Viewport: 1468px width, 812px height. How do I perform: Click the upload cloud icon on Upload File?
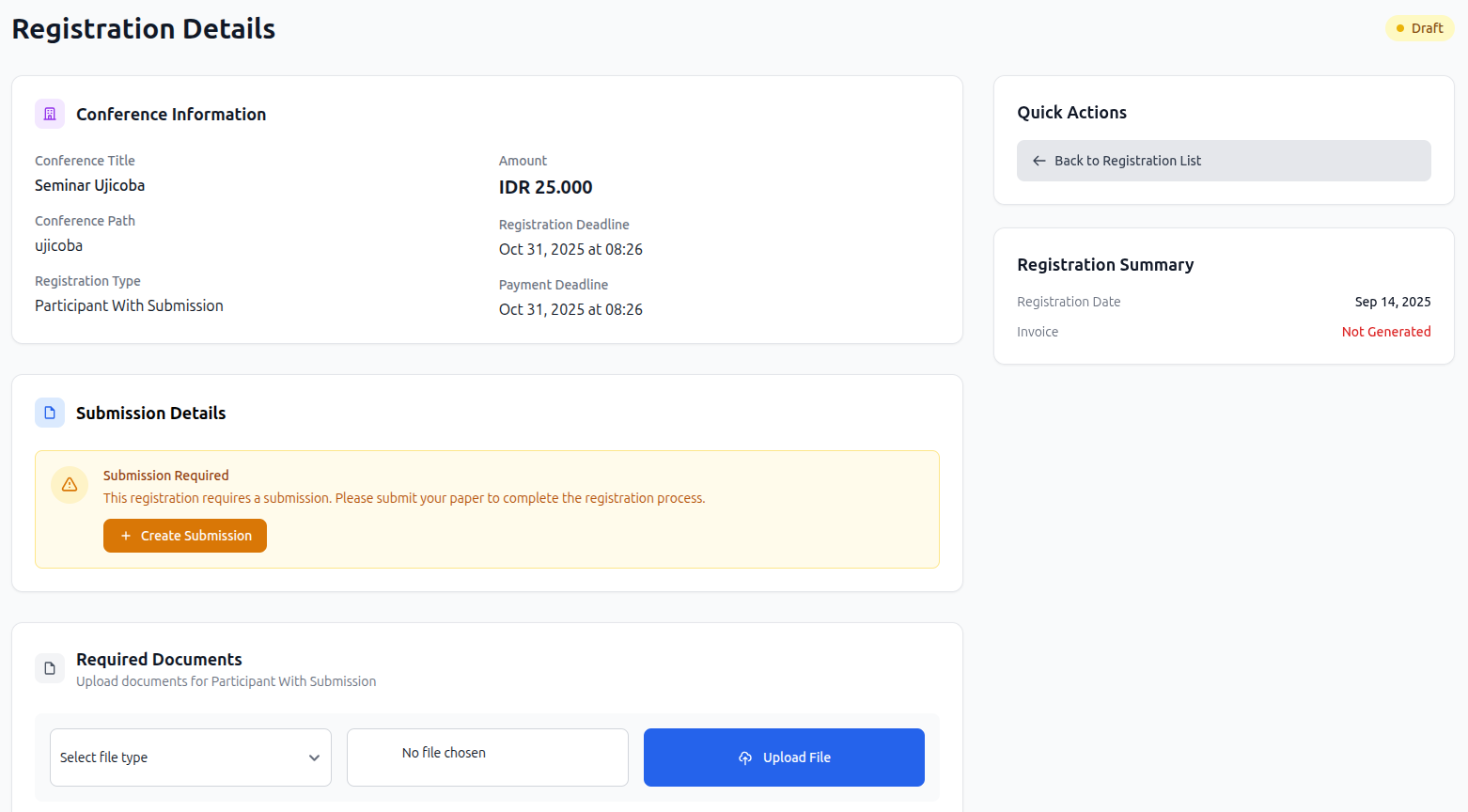744,757
